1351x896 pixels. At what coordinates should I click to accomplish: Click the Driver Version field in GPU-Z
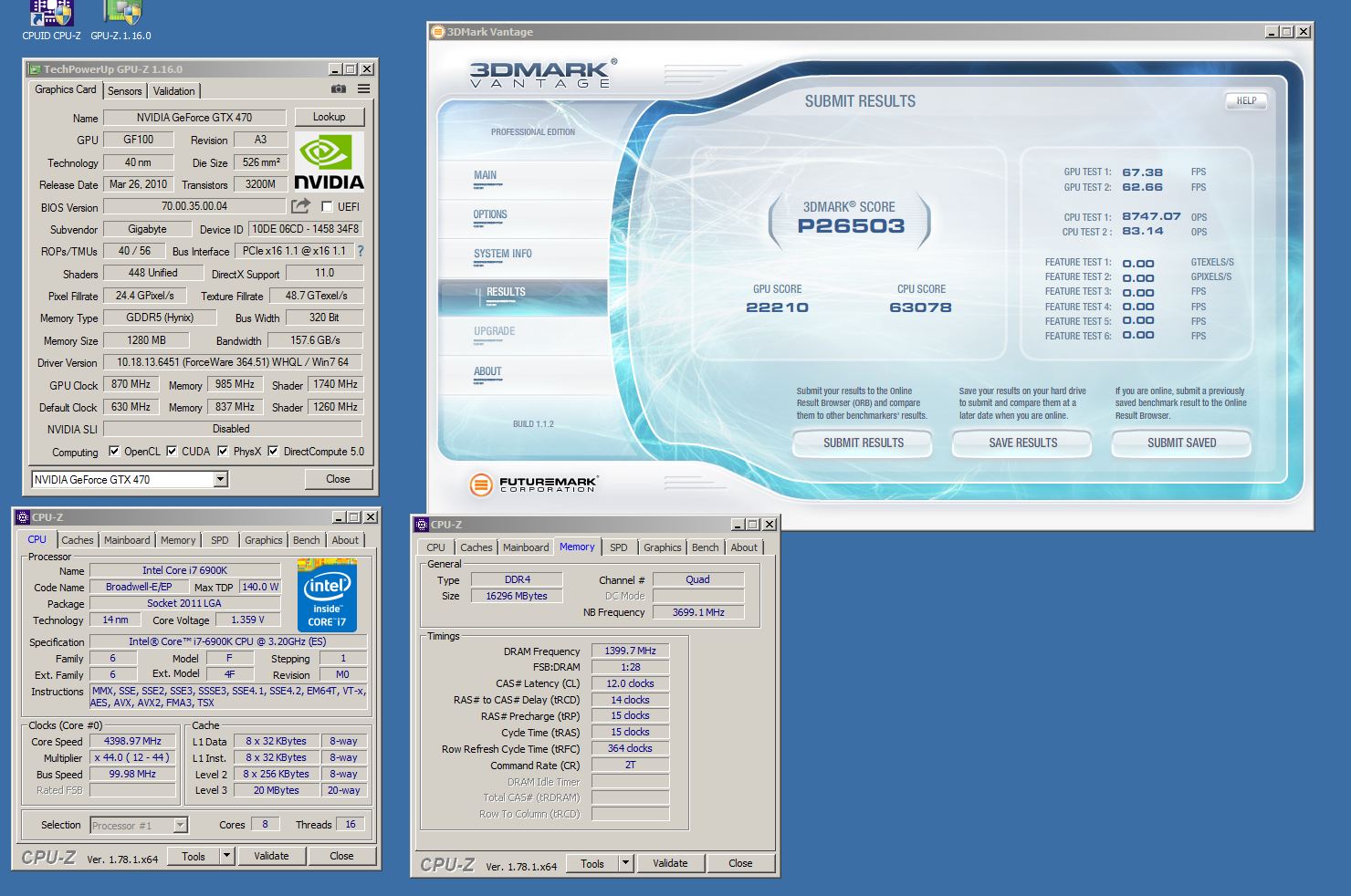[x=234, y=362]
